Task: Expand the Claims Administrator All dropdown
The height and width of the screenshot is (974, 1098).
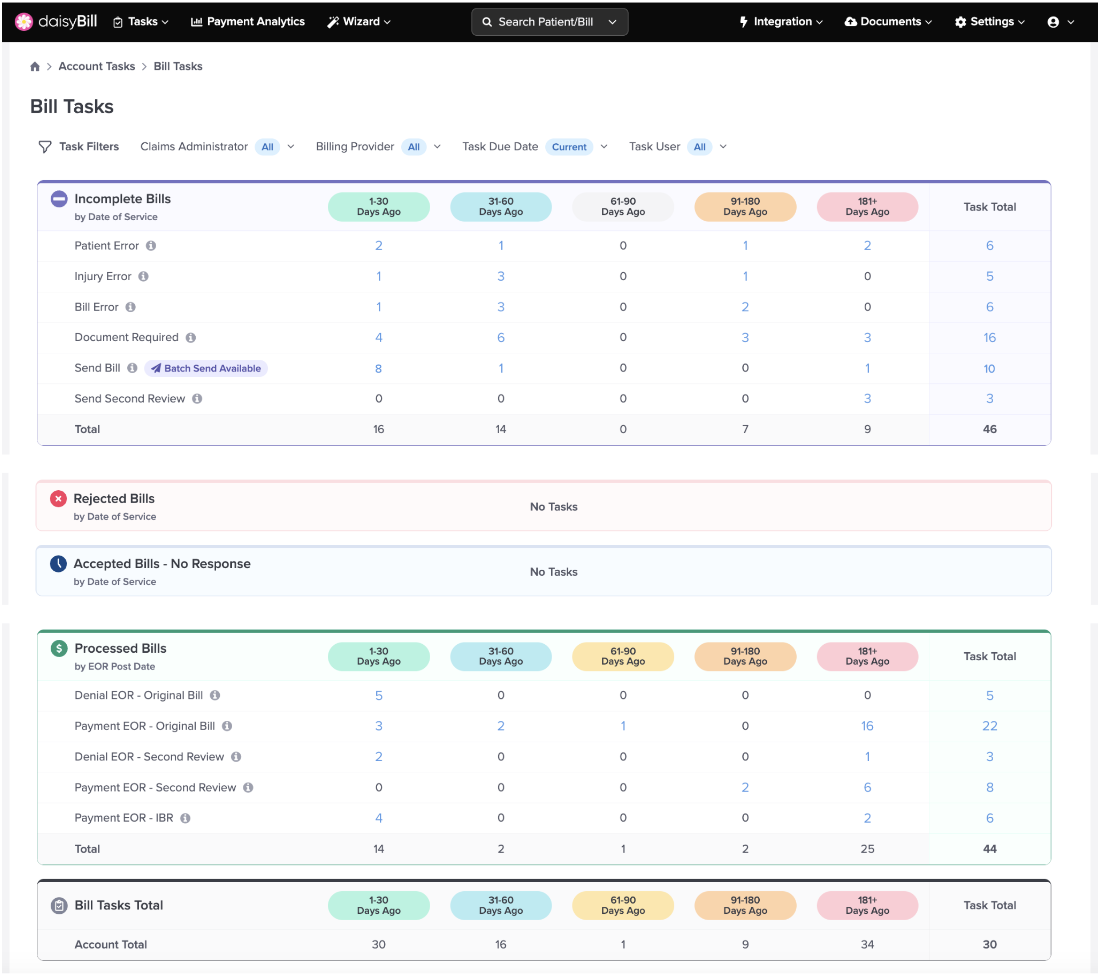Action: [x=268, y=146]
